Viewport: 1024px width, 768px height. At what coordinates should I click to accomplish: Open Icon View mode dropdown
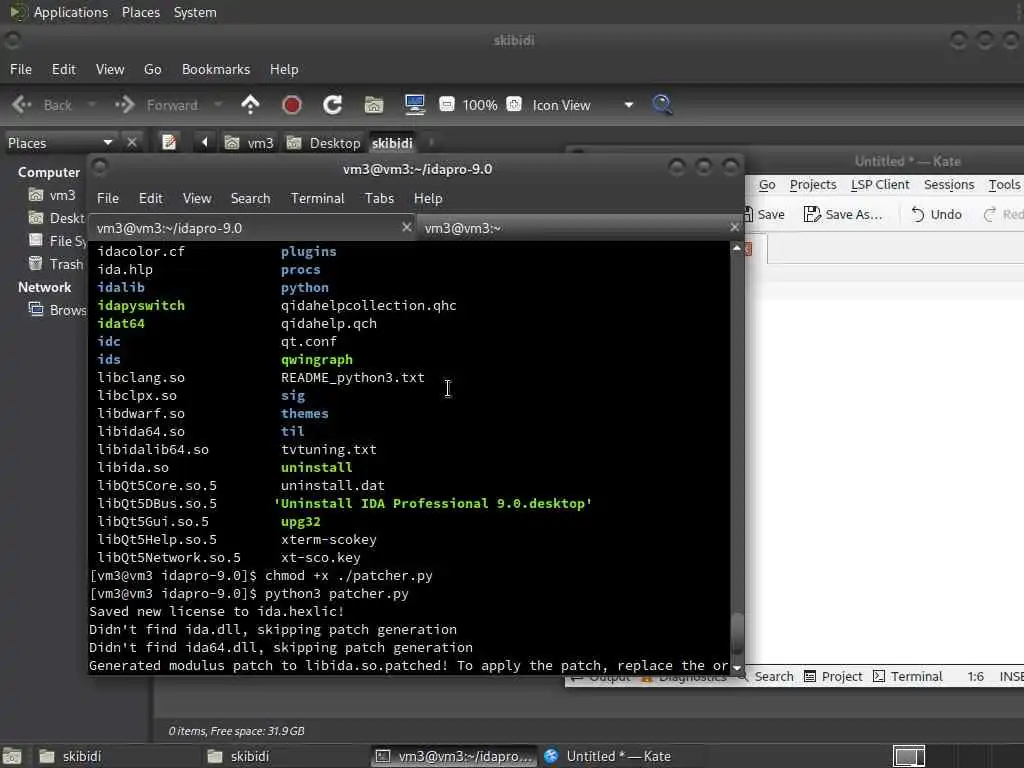[581, 105]
